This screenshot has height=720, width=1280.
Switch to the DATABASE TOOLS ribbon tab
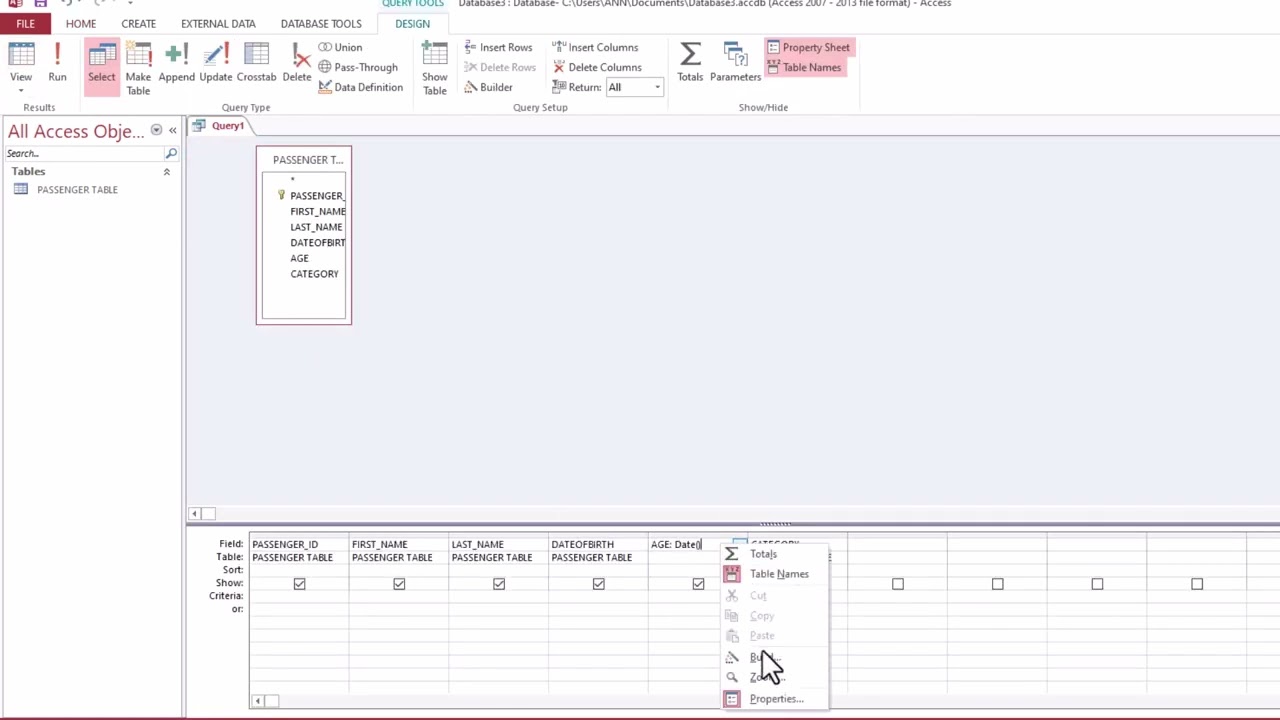321,23
